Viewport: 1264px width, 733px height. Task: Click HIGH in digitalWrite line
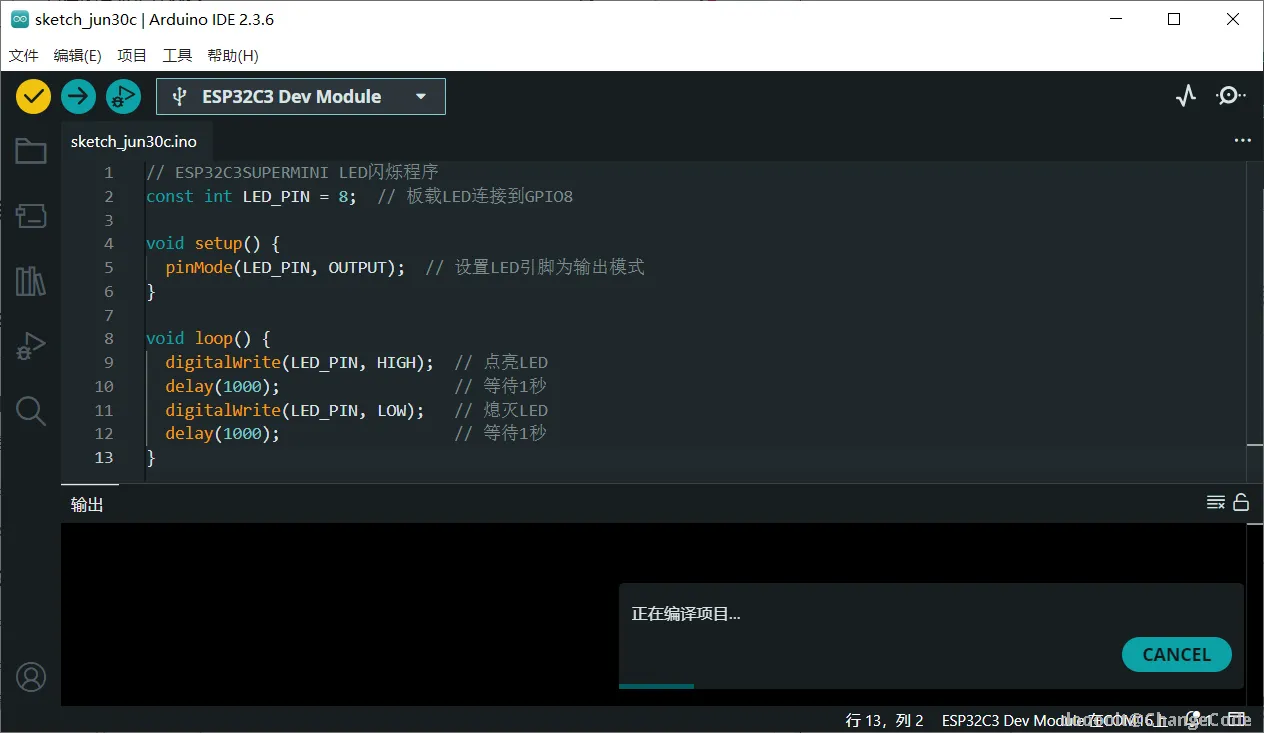(x=396, y=362)
